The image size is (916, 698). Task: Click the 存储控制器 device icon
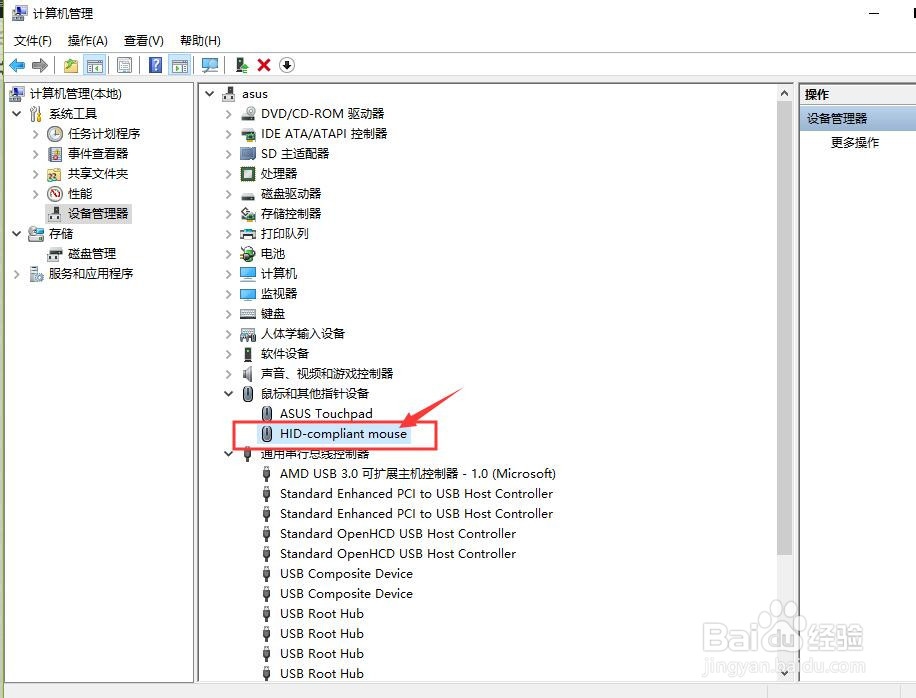tap(248, 214)
